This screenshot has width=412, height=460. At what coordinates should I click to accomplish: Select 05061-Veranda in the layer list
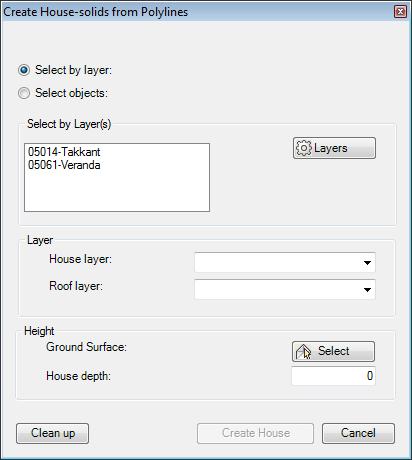pyautogui.click(x=64, y=165)
